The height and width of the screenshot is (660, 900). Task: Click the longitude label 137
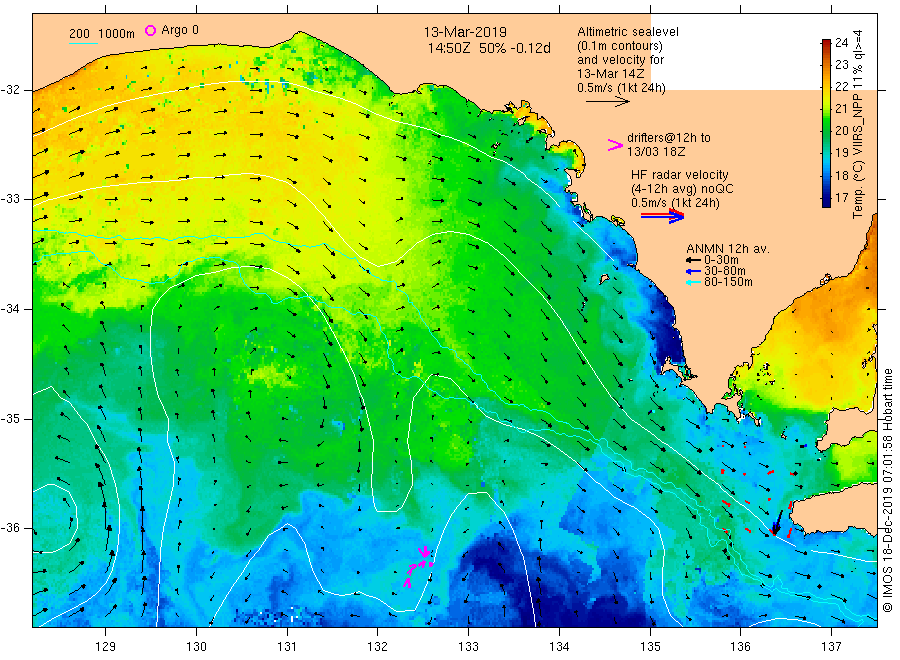tap(831, 647)
